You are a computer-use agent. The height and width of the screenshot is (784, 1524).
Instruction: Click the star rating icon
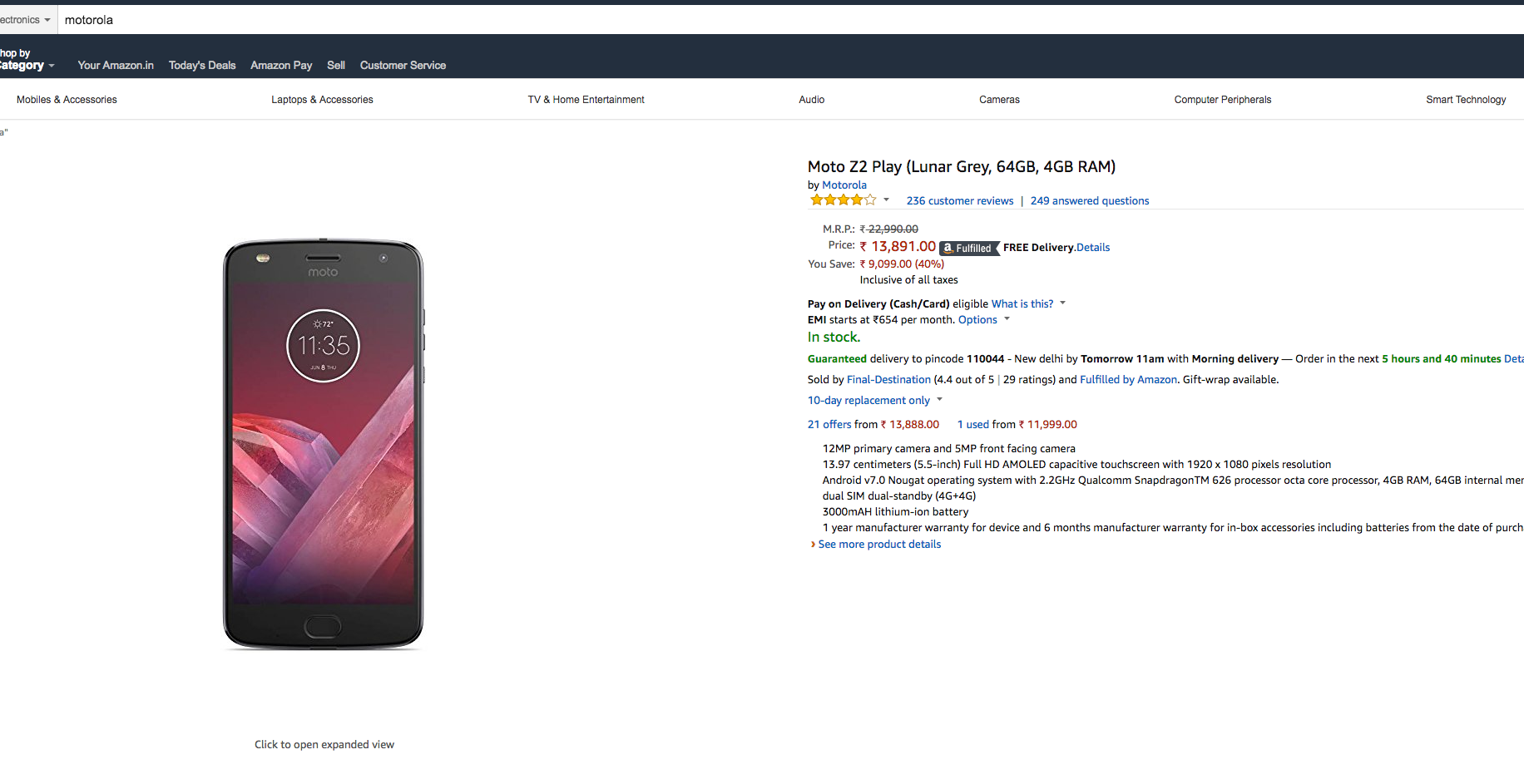[843, 200]
